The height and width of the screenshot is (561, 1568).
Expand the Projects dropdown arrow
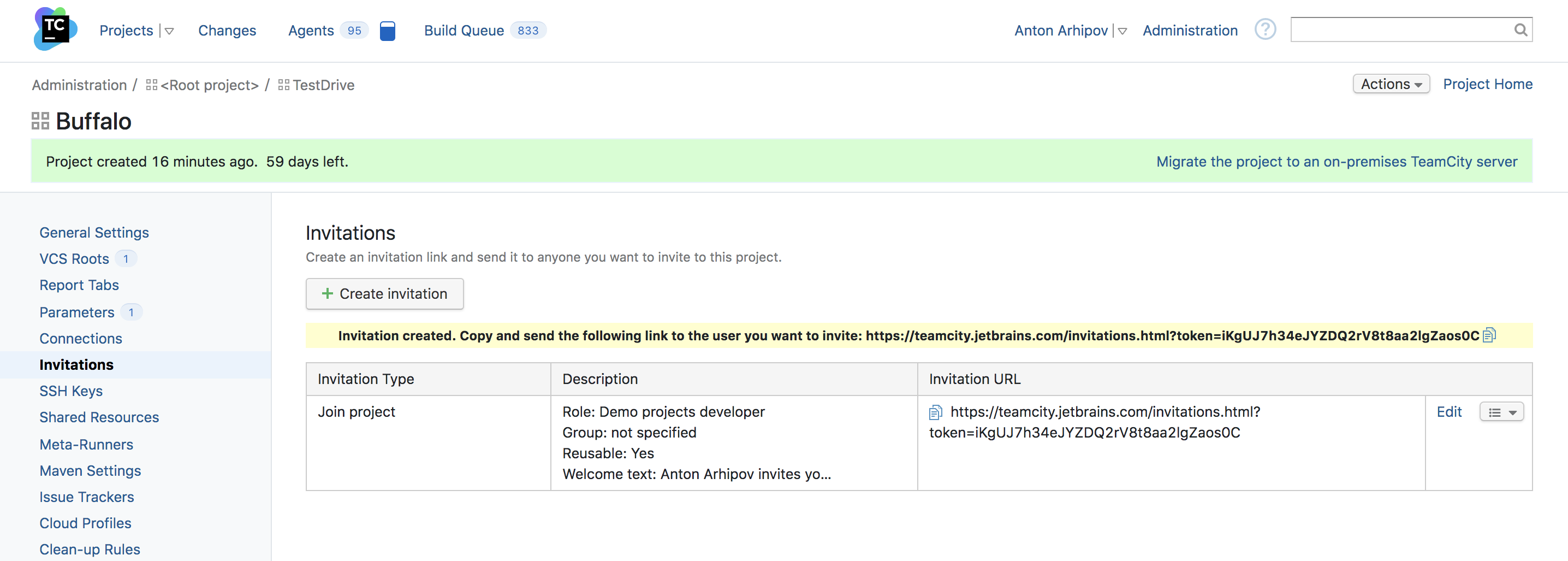tap(169, 31)
